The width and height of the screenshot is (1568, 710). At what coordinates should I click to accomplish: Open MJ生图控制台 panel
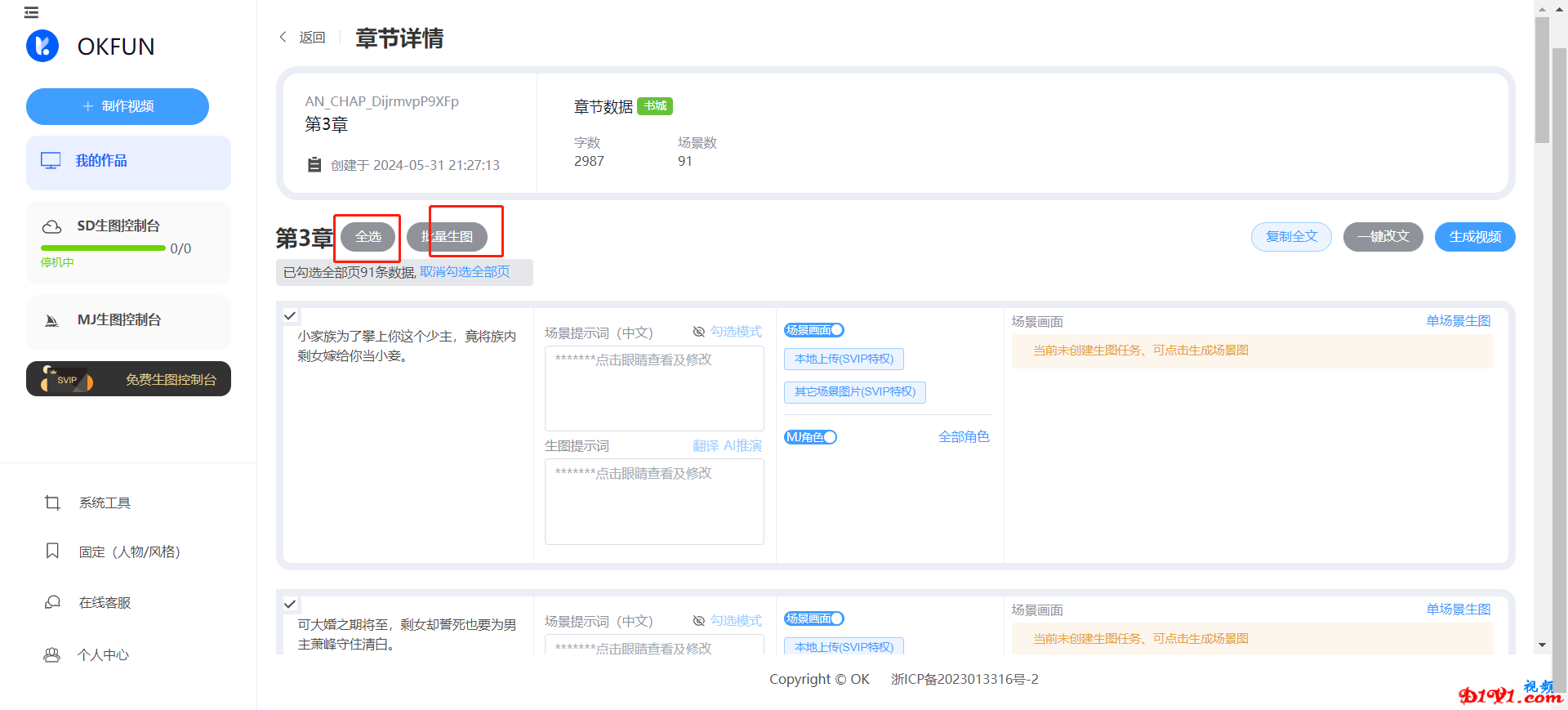[x=128, y=322]
